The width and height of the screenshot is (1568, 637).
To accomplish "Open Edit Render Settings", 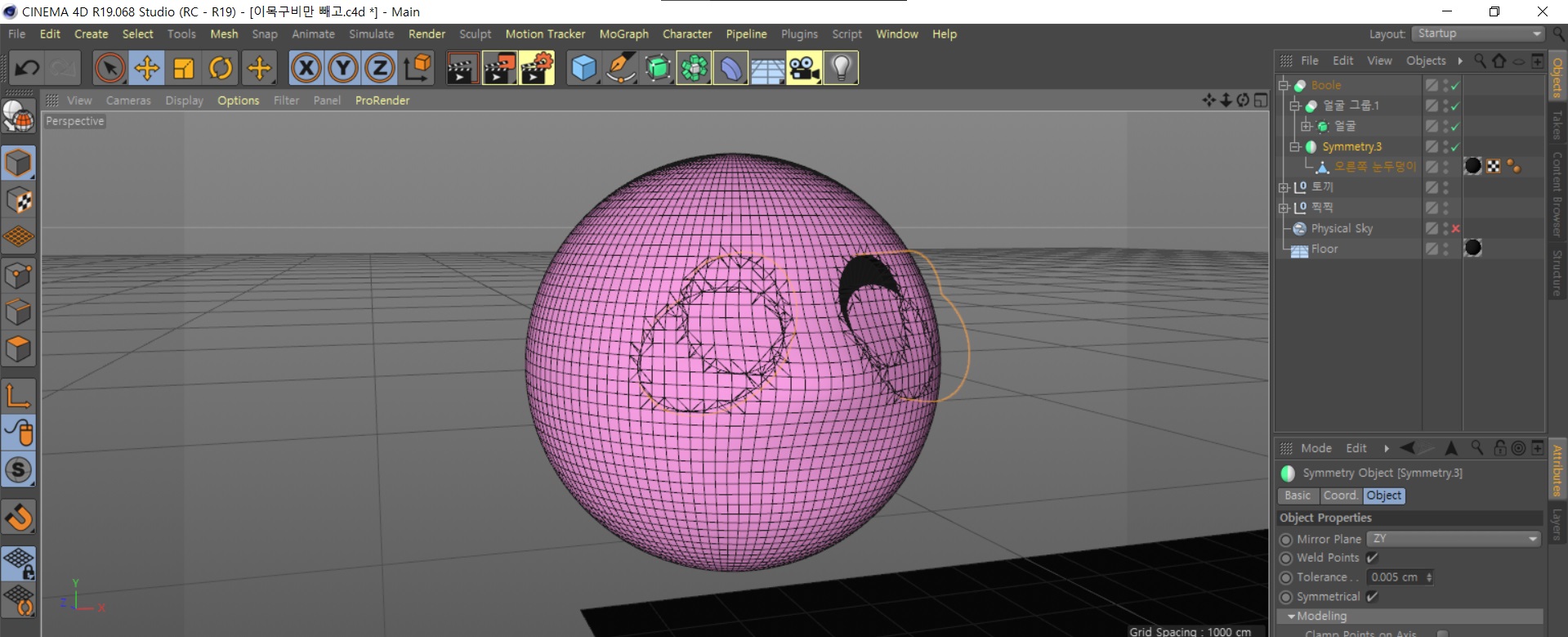I will pos(536,68).
